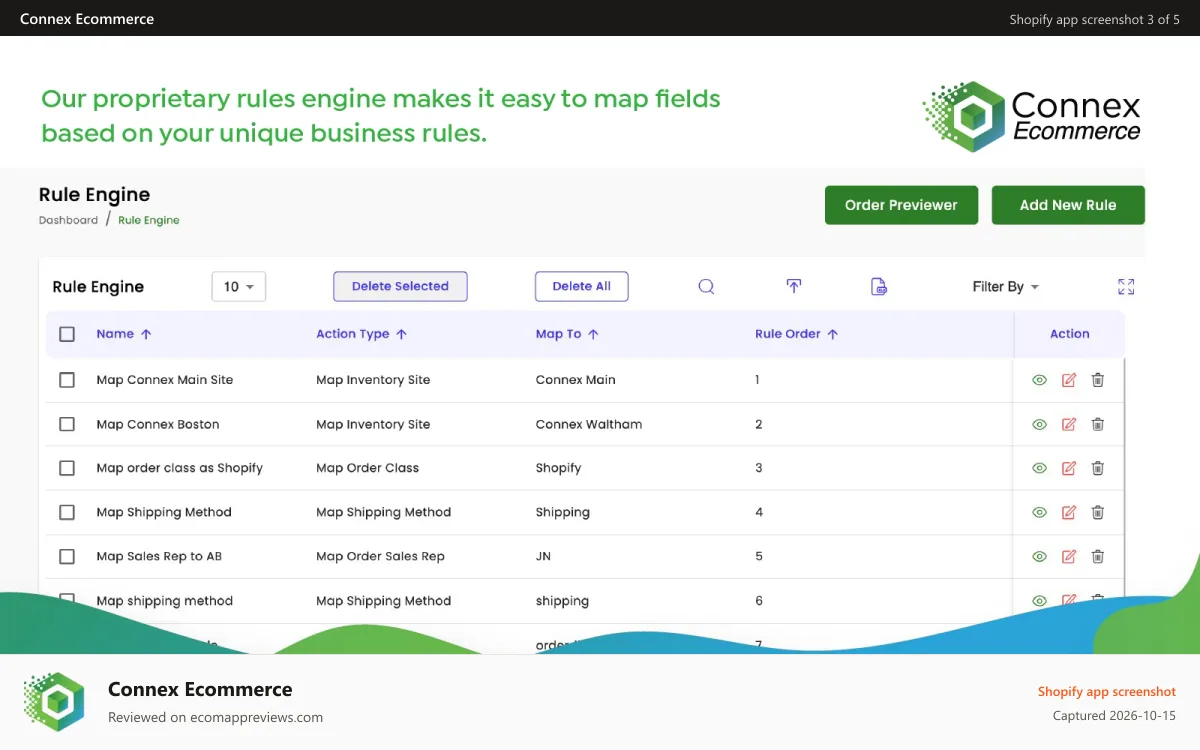Click the Delete Selected button

tap(400, 286)
